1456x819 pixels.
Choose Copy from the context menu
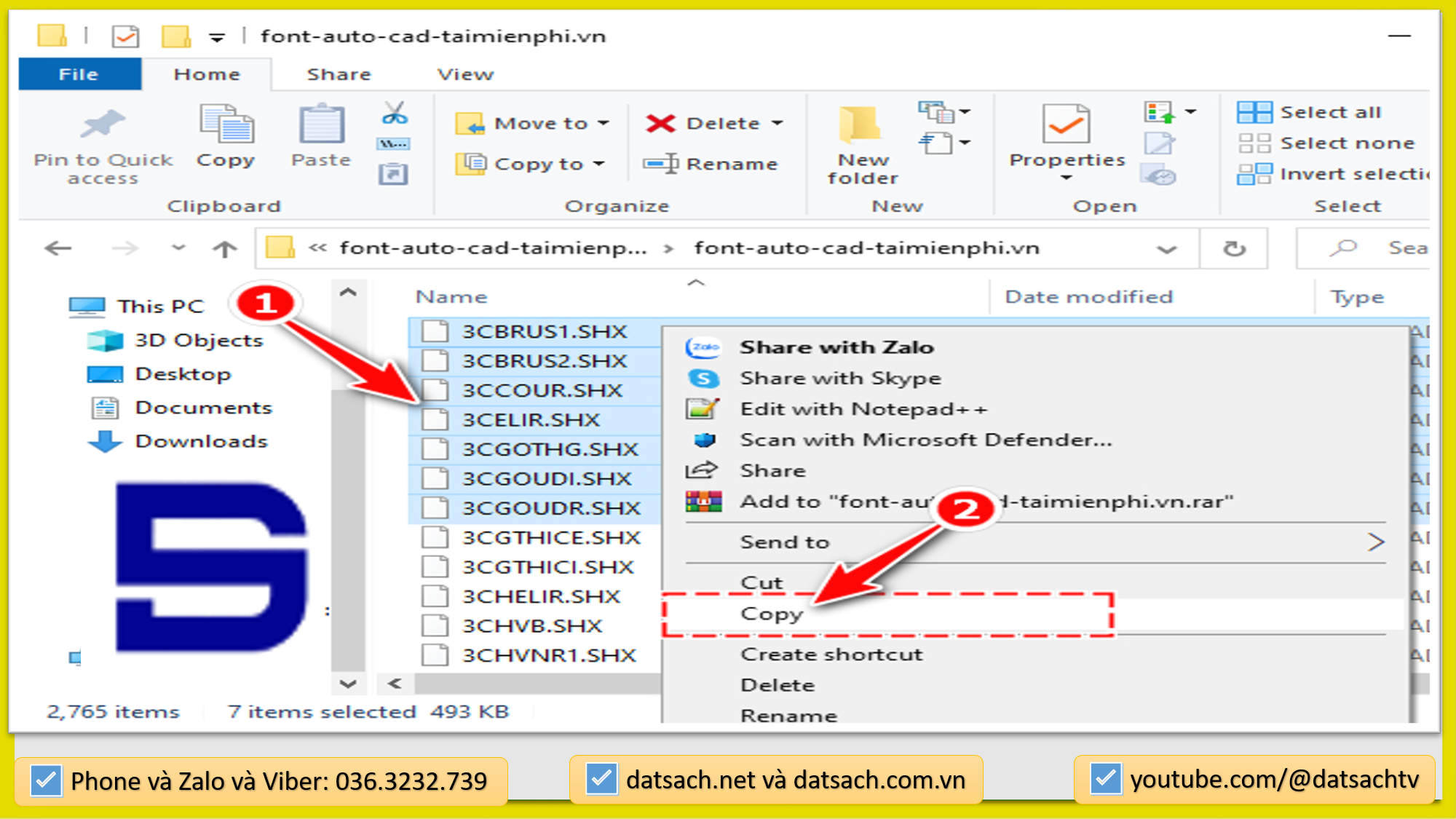772,614
